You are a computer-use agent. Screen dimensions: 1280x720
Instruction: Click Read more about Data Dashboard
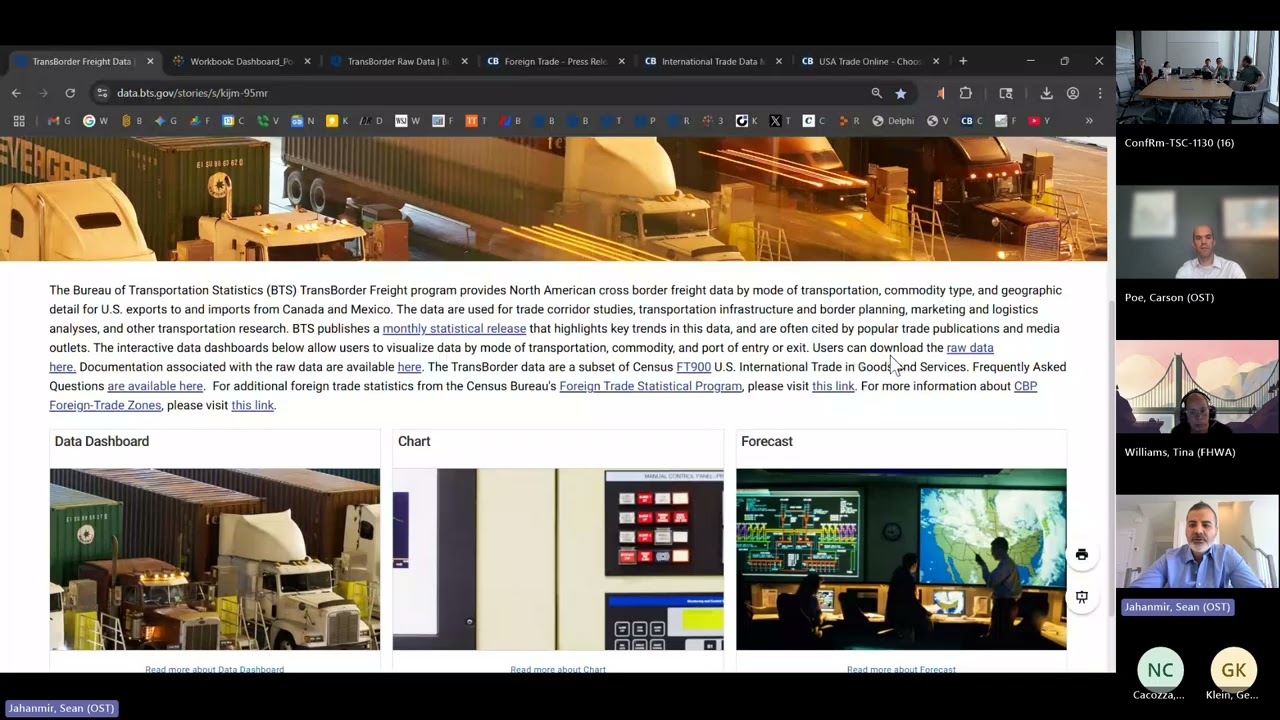[x=215, y=669]
